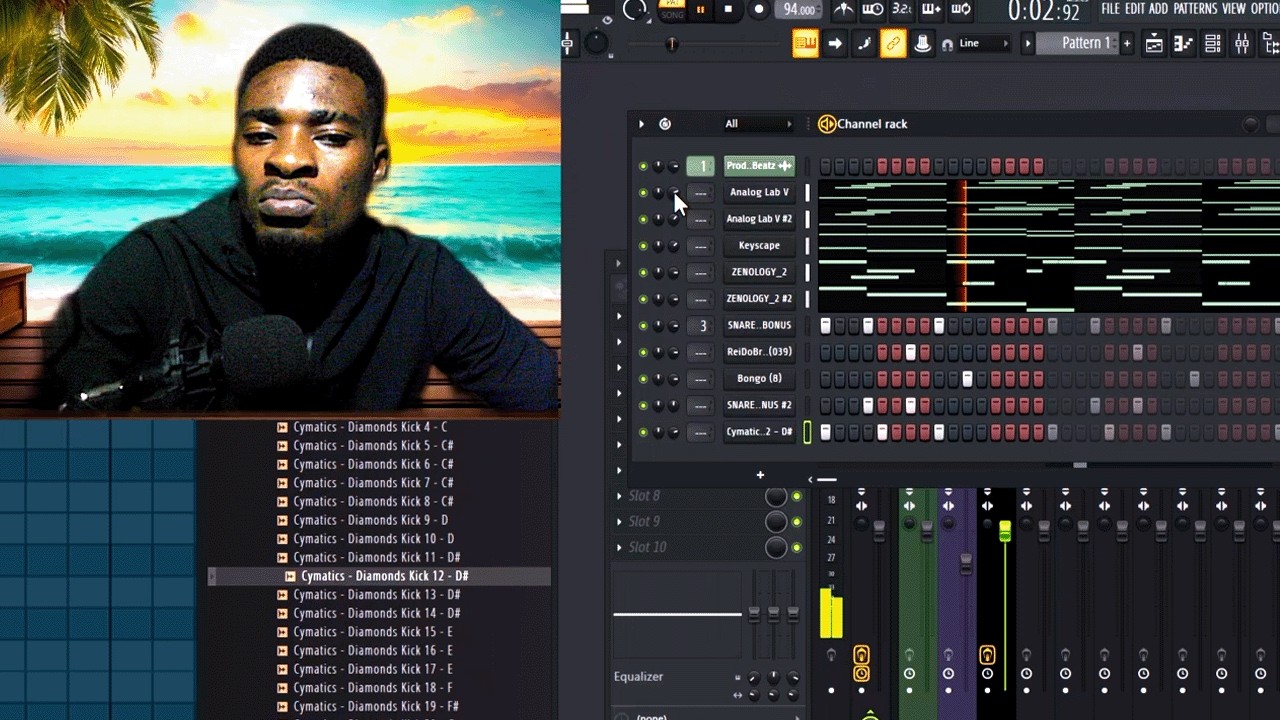This screenshot has height=720, width=1280.
Task: Expand mixer Slot 10 arrow
Action: tap(620, 548)
